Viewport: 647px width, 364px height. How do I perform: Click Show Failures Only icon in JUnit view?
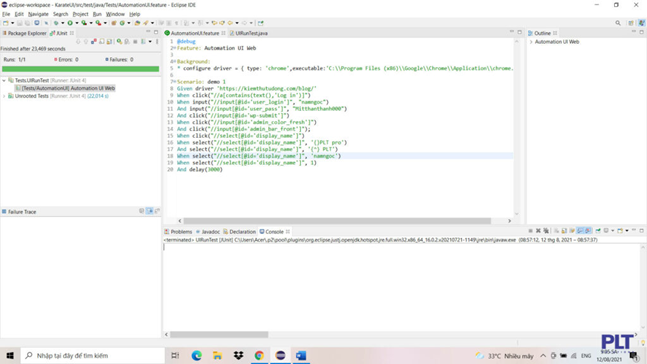[94, 41]
